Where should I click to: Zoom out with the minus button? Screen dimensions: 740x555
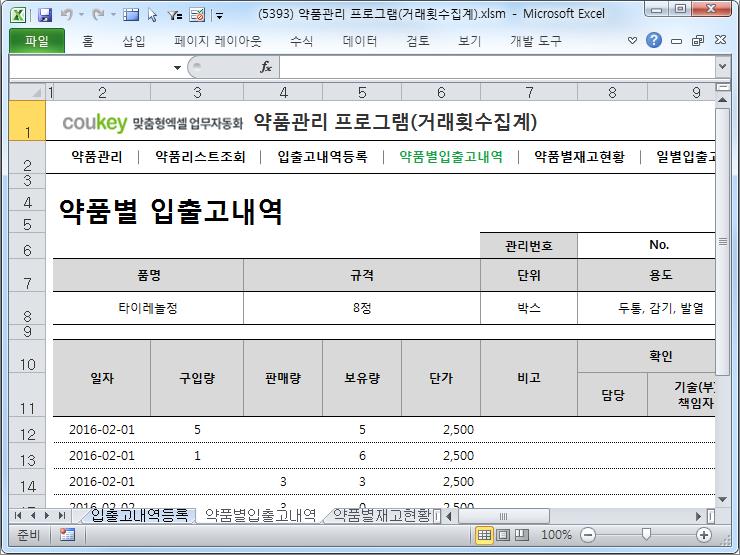pos(588,535)
